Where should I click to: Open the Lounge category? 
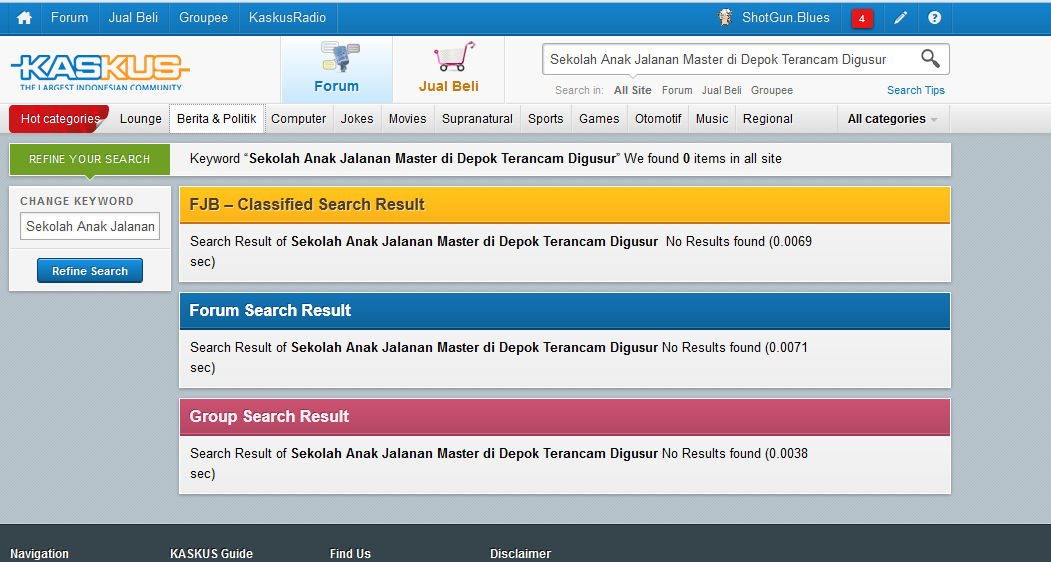(x=141, y=119)
